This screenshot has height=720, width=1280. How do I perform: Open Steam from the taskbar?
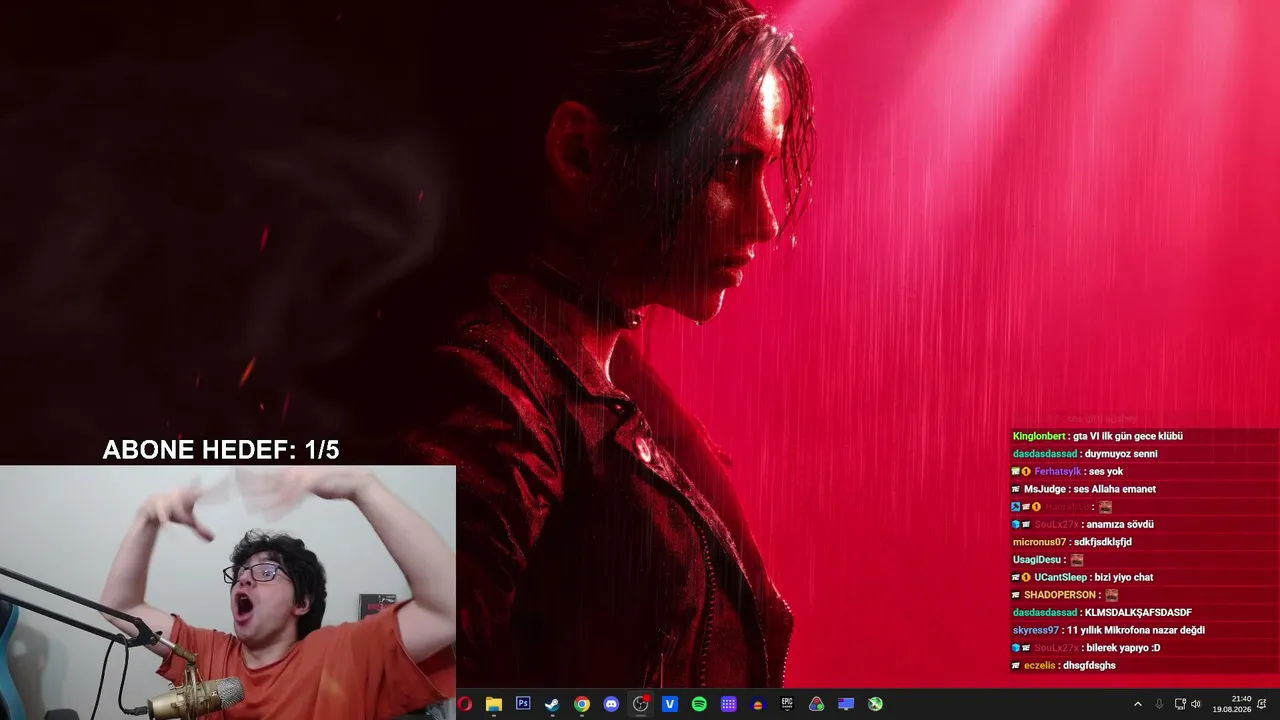pyautogui.click(x=552, y=704)
